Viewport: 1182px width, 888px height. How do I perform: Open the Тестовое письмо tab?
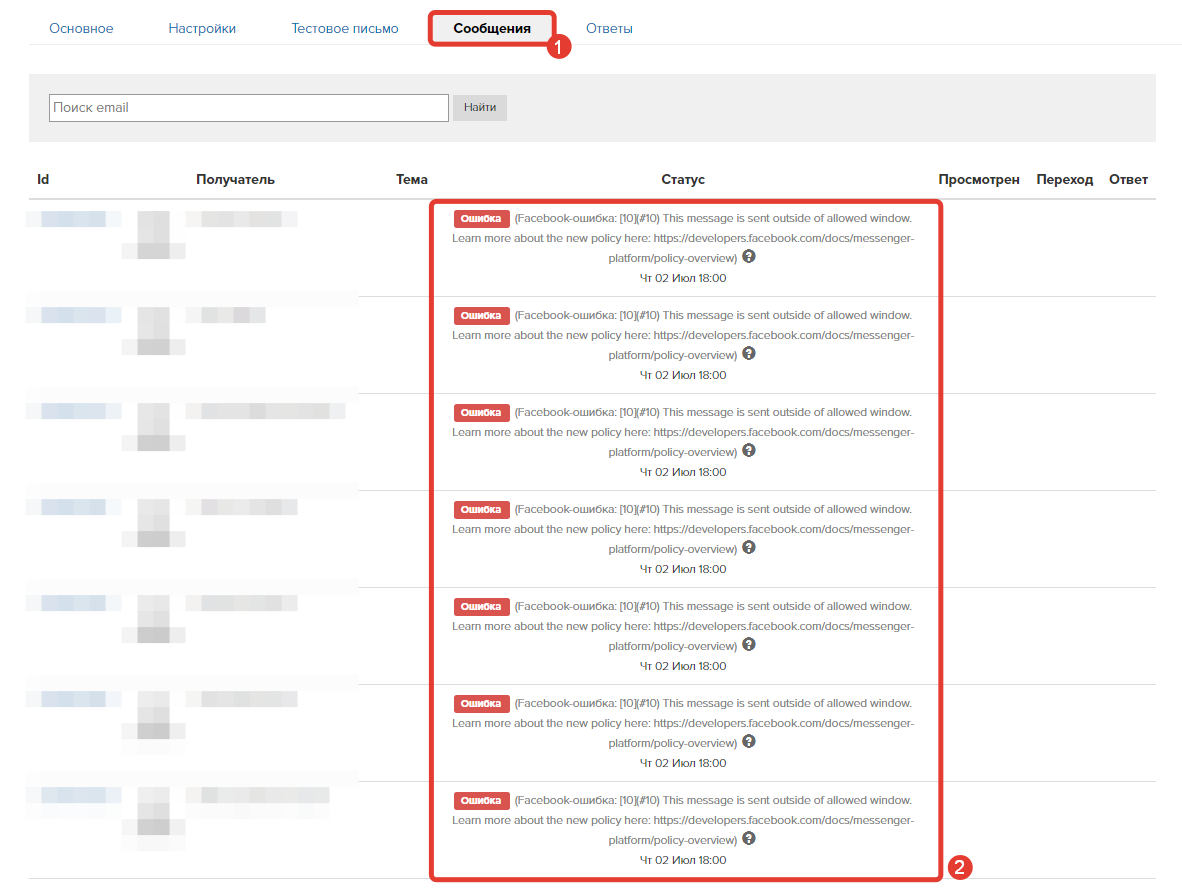pyautogui.click(x=344, y=29)
